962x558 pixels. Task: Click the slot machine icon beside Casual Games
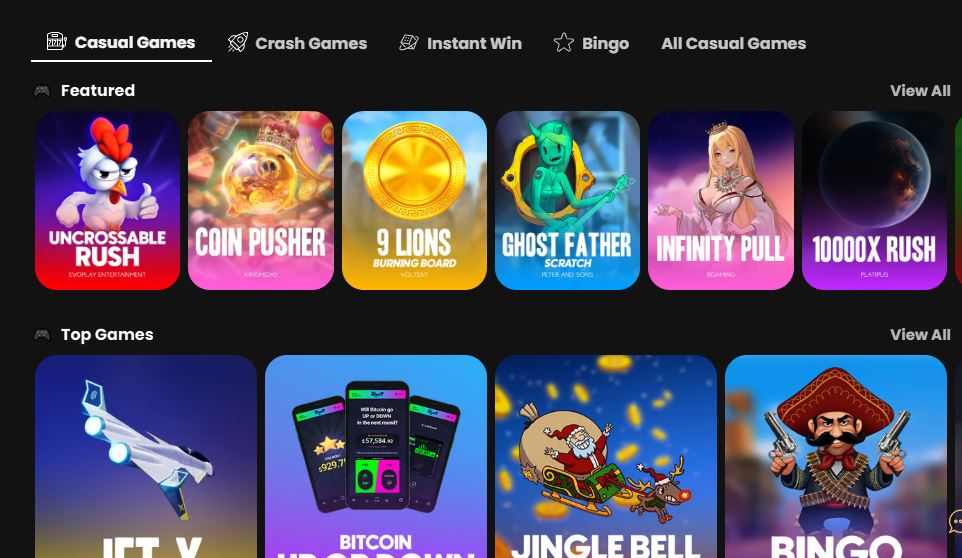[56, 42]
